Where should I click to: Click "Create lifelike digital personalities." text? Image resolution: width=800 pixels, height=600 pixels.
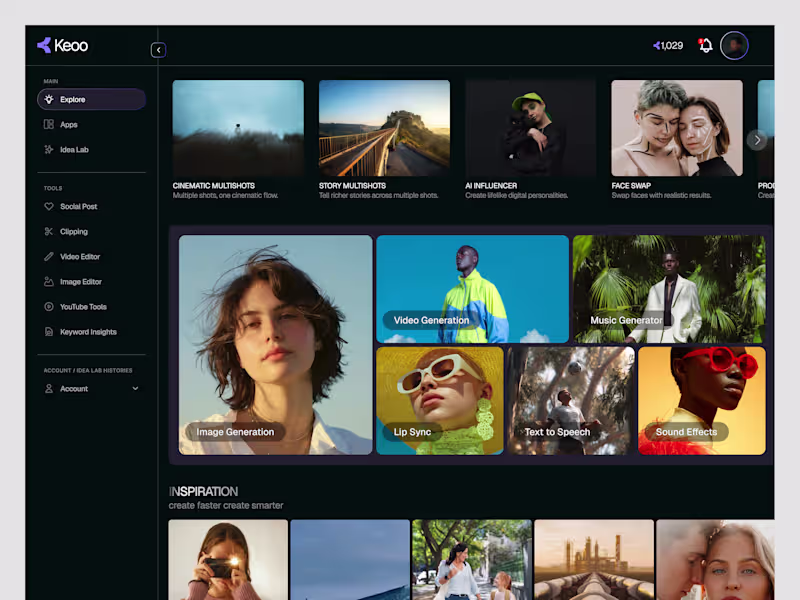coord(516,195)
